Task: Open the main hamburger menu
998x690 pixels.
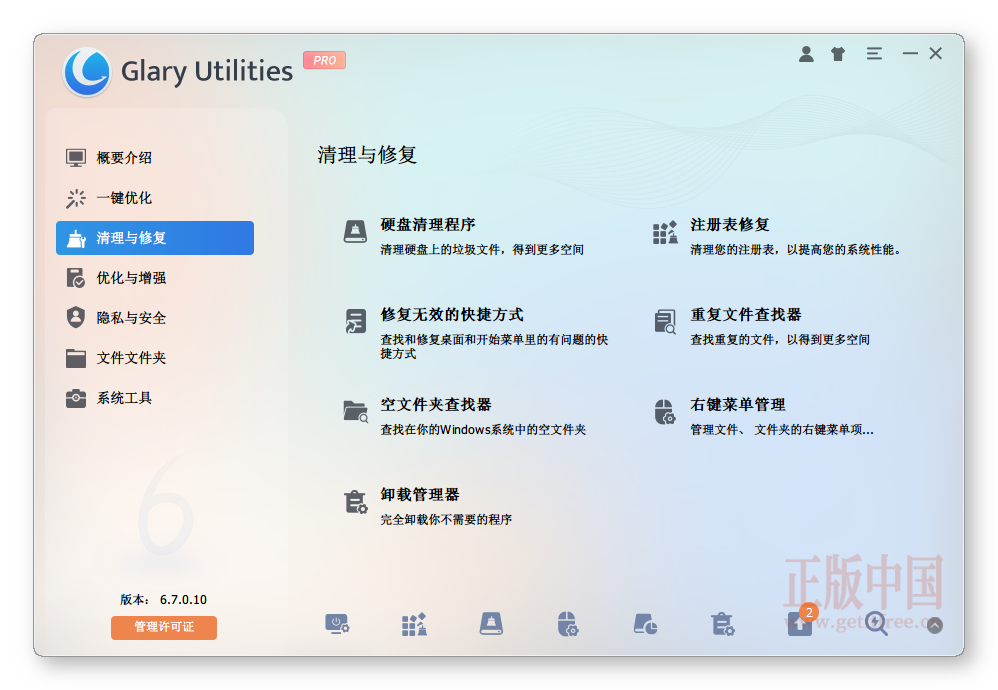Action: (x=875, y=54)
